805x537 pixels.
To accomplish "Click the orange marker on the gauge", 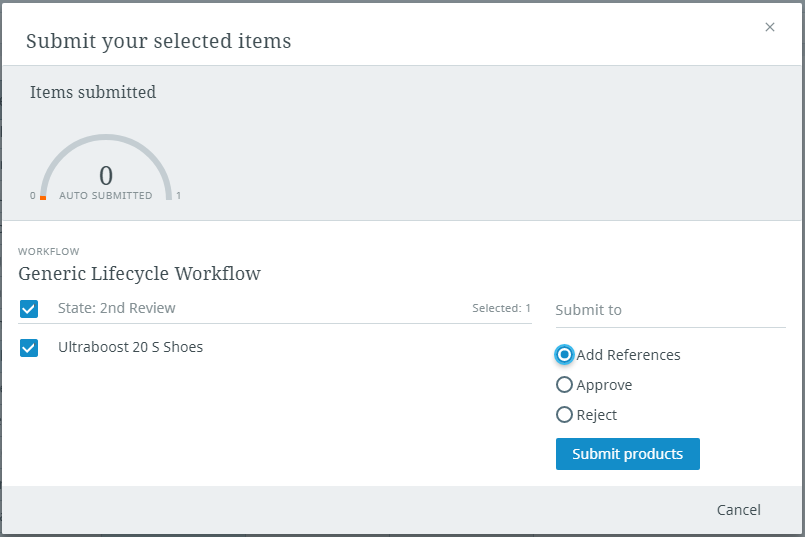I will pos(43,197).
